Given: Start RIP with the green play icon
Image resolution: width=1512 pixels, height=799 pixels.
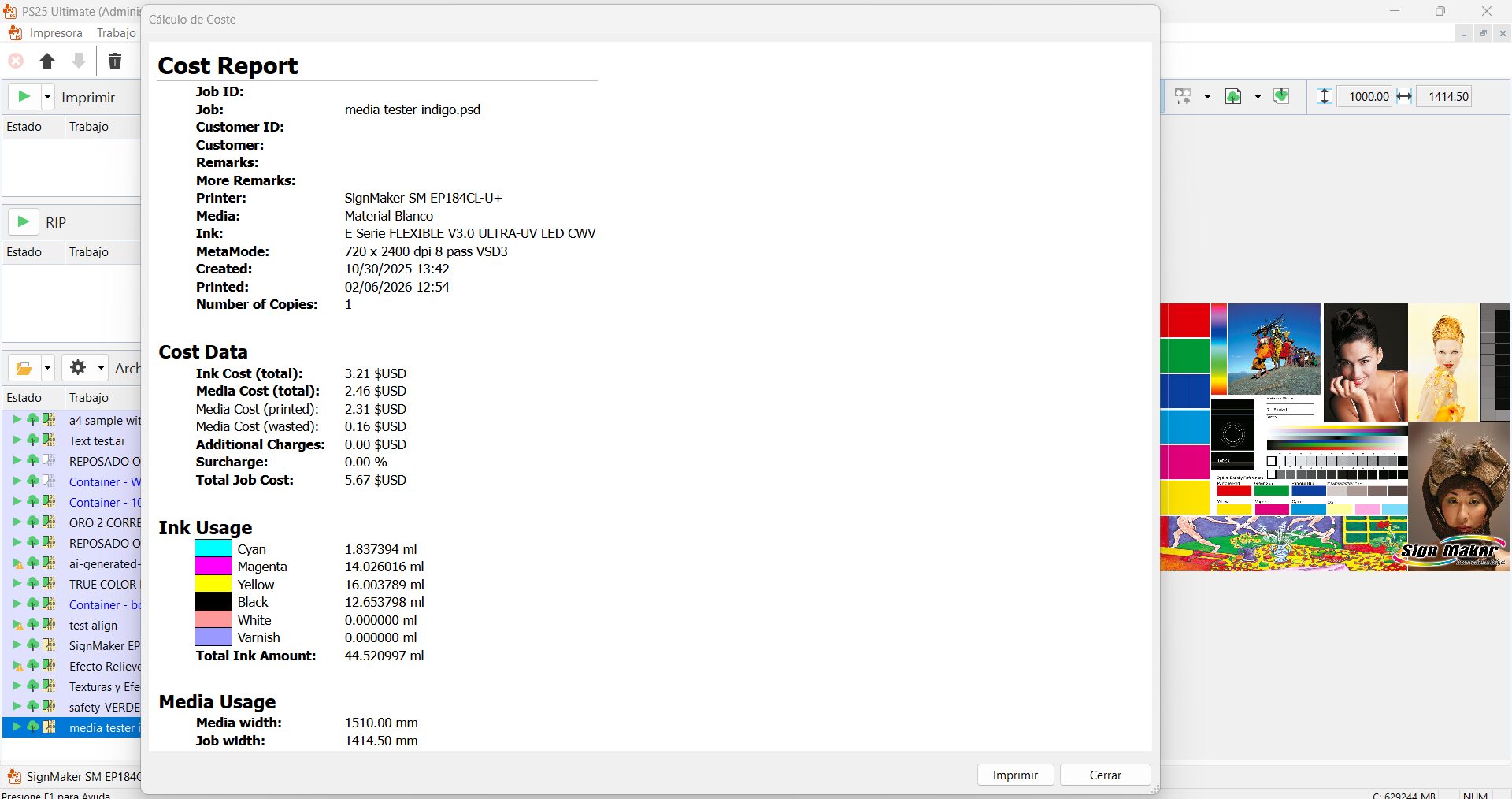Looking at the screenshot, I should [24, 222].
